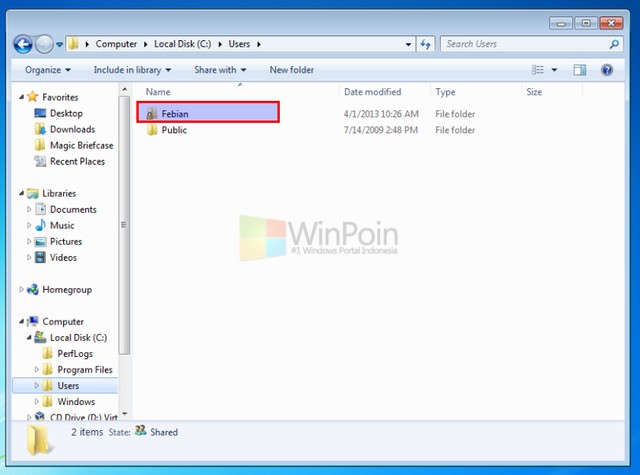
Task: Select the Public folder icon
Action: (x=152, y=130)
